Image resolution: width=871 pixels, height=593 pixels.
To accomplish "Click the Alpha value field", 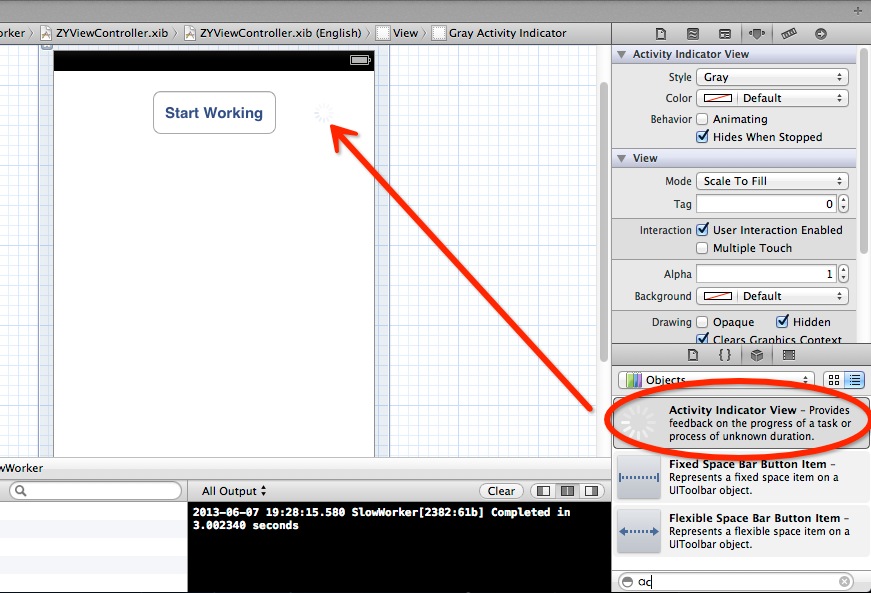I will coord(766,274).
